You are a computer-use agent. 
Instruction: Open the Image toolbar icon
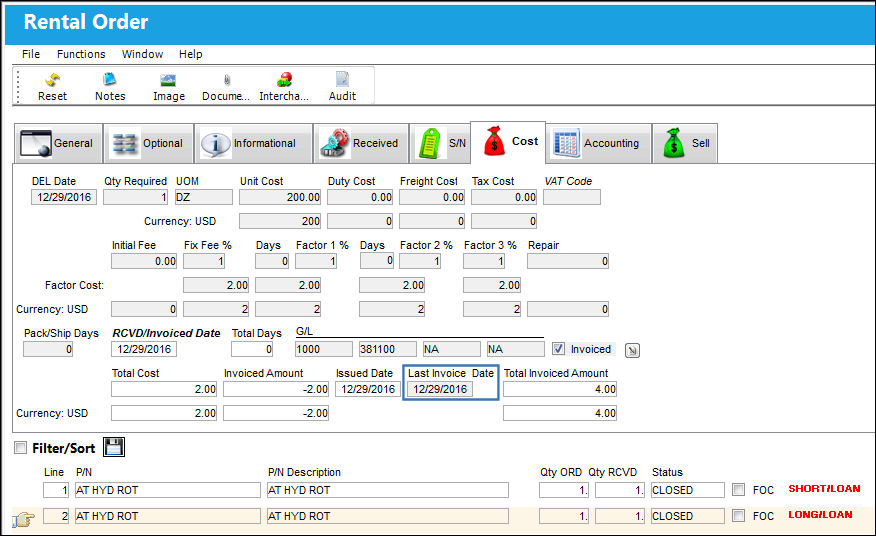coord(168,80)
